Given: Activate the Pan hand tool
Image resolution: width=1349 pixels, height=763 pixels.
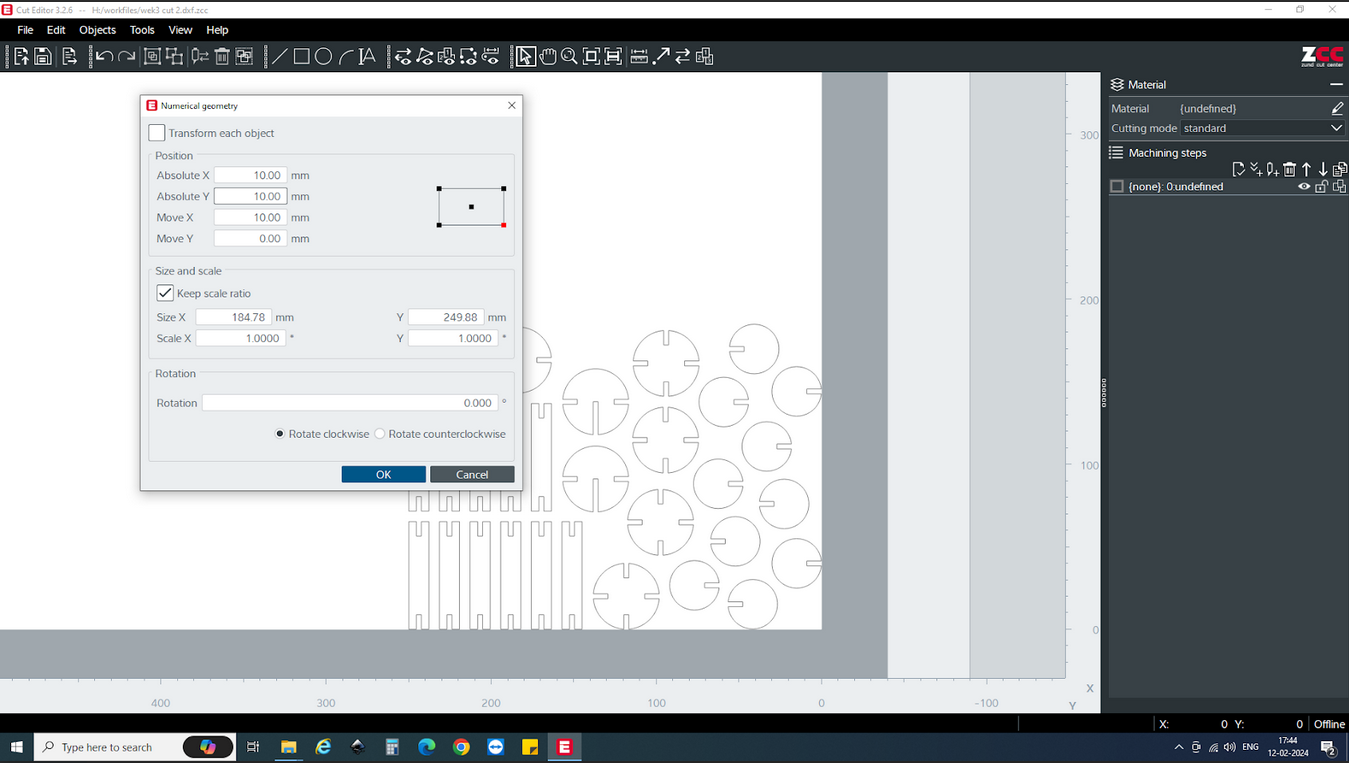Looking at the screenshot, I should pos(548,57).
